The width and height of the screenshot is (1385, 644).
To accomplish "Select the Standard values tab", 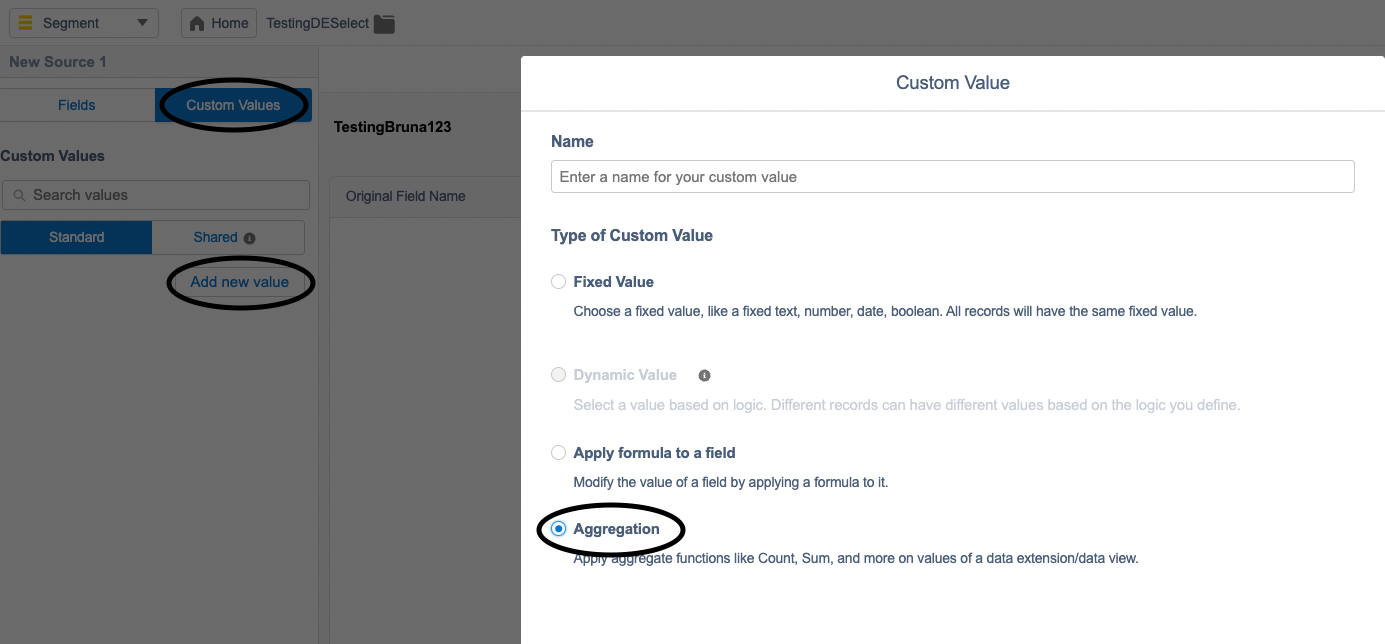I will click(x=77, y=237).
